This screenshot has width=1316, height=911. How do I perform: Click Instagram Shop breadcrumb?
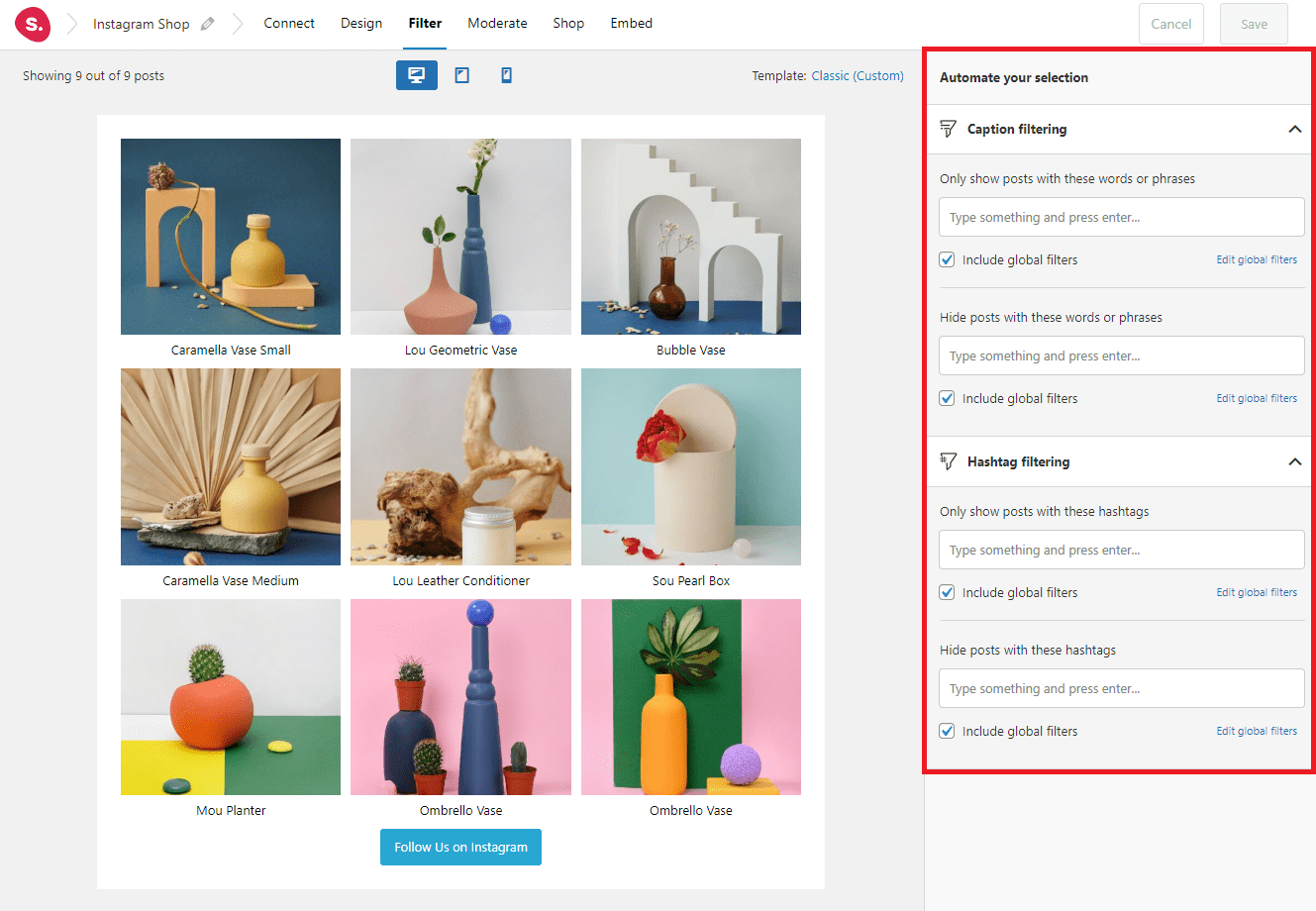142,24
